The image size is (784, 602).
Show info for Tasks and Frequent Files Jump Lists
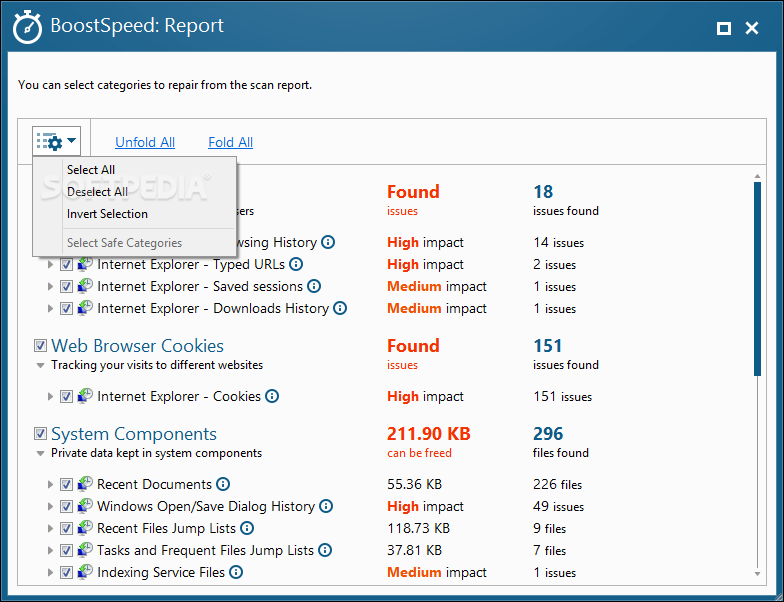coord(325,550)
